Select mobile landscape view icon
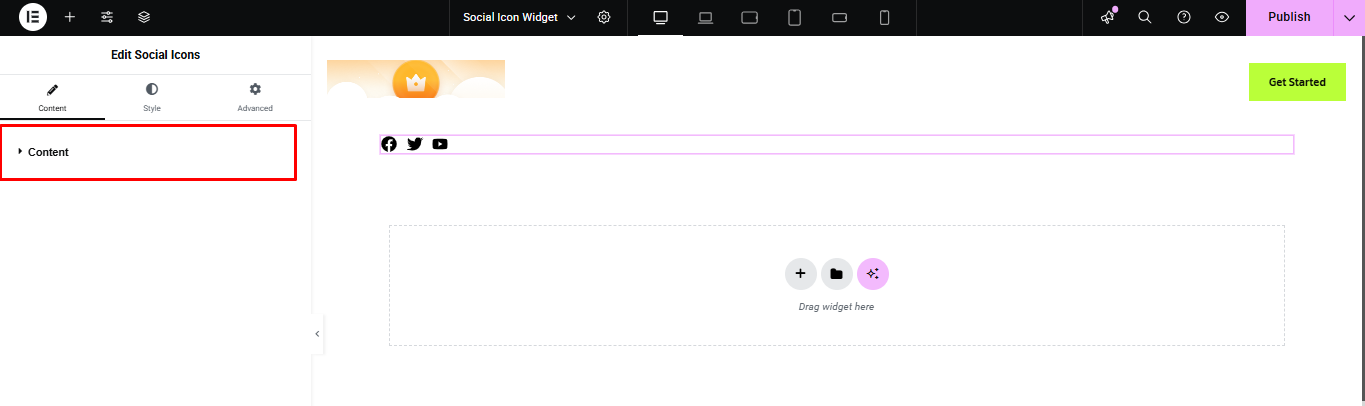The height and width of the screenshot is (406, 1365). (x=840, y=17)
